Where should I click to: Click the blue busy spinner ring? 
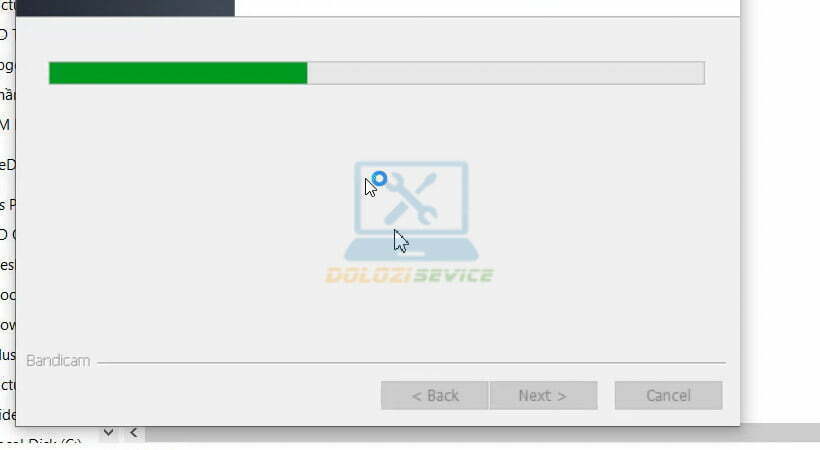click(x=380, y=179)
